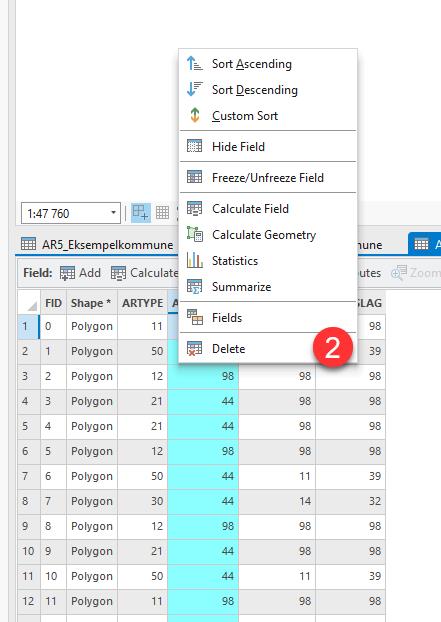Click the Statistics bar chart icon

point(194,260)
